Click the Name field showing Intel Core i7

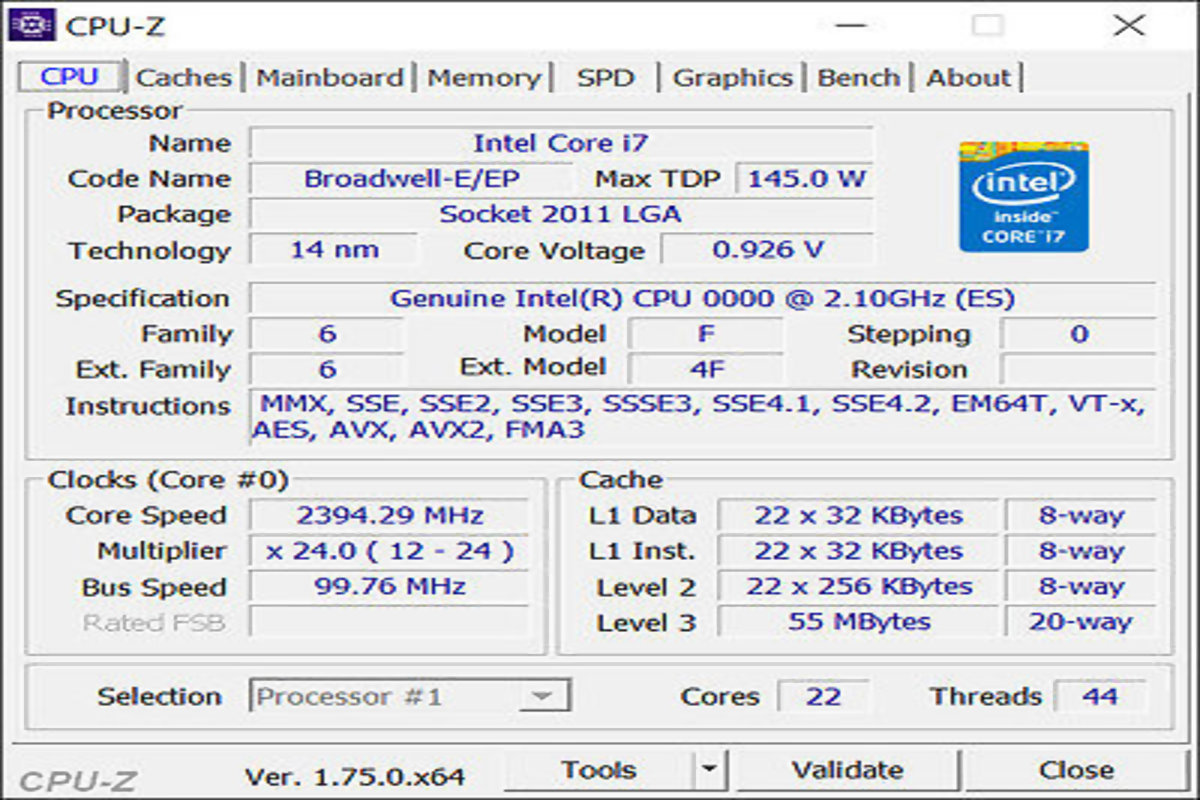pos(561,143)
